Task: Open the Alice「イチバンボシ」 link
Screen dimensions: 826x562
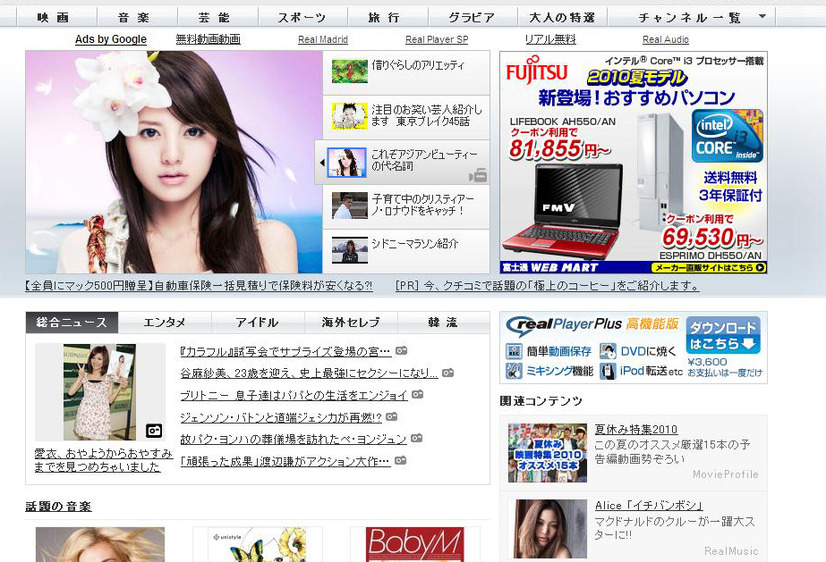Action: 648,506
